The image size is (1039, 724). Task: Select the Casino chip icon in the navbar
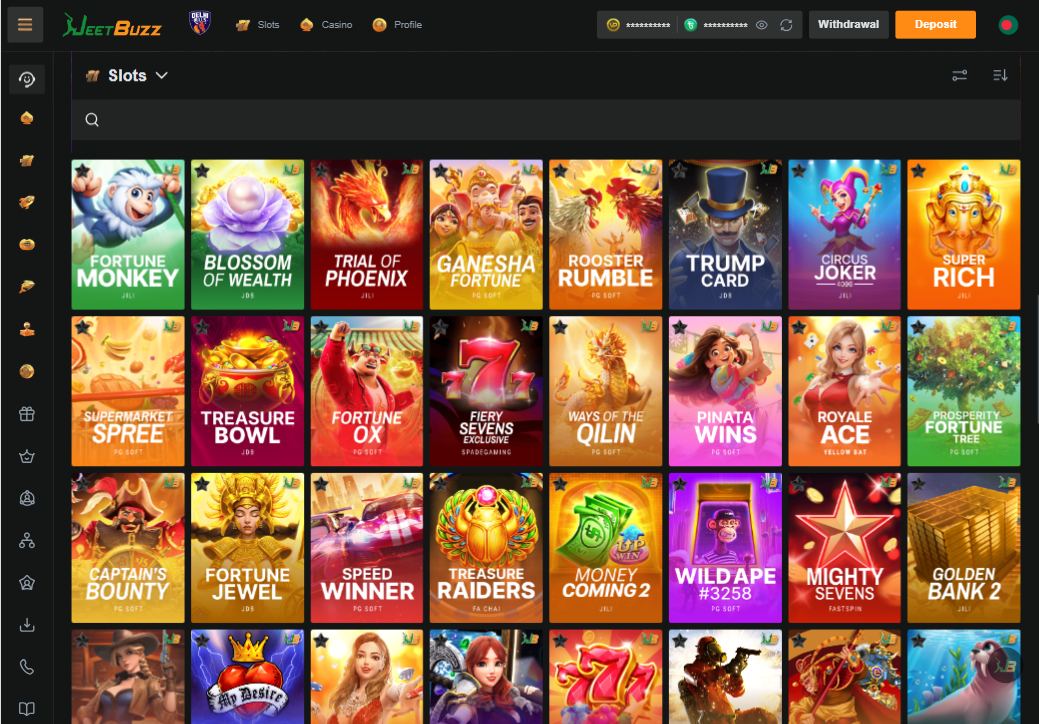pos(306,24)
